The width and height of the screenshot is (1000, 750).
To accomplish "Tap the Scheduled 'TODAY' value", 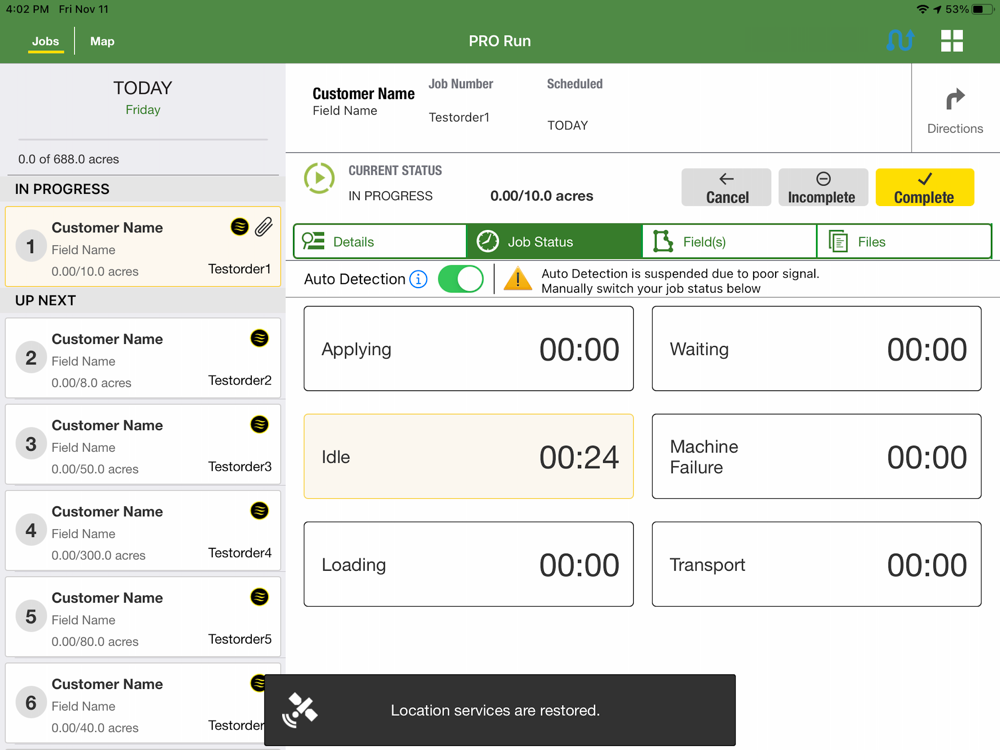I will pyautogui.click(x=568, y=126).
